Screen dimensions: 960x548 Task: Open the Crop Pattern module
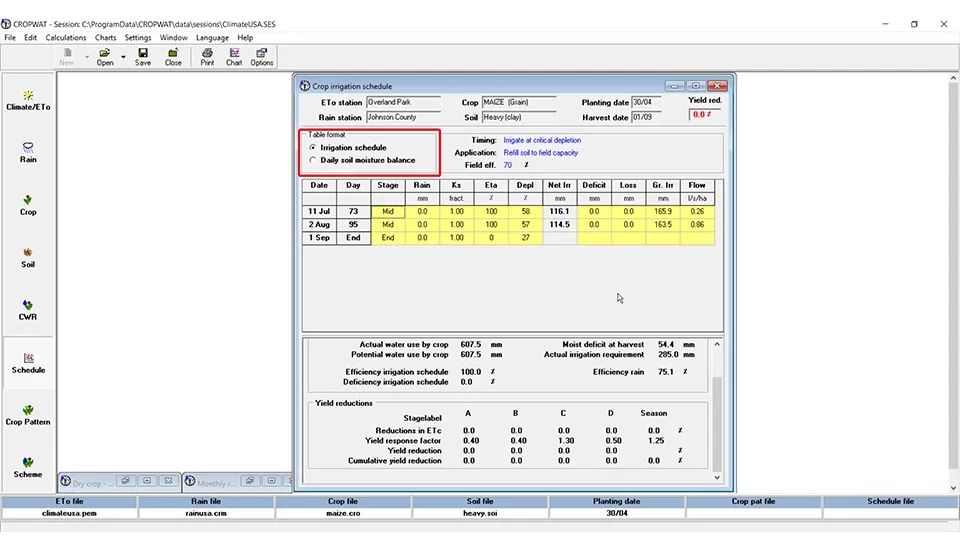[x=28, y=415]
